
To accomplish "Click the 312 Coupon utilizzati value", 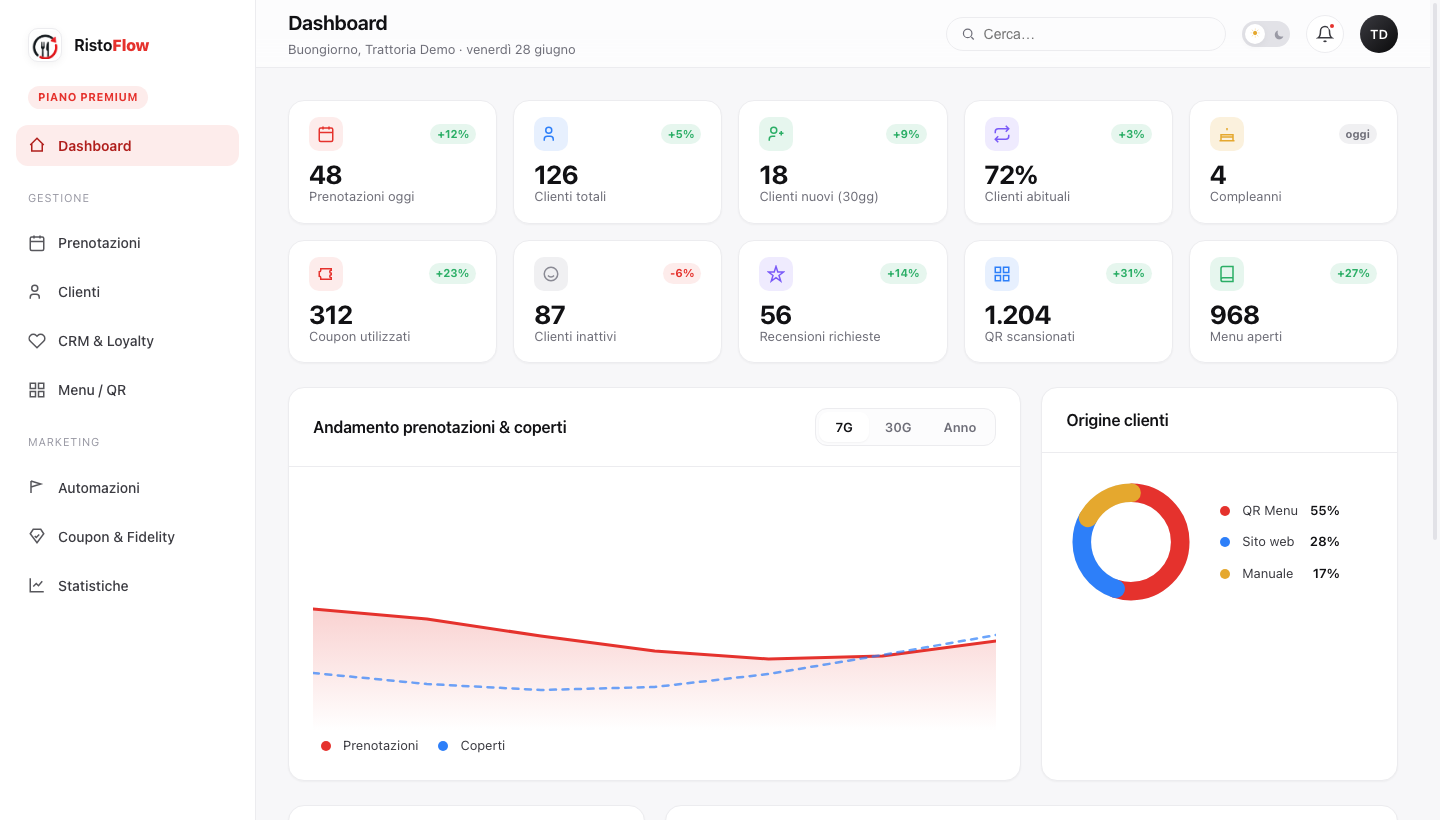I will point(331,315).
